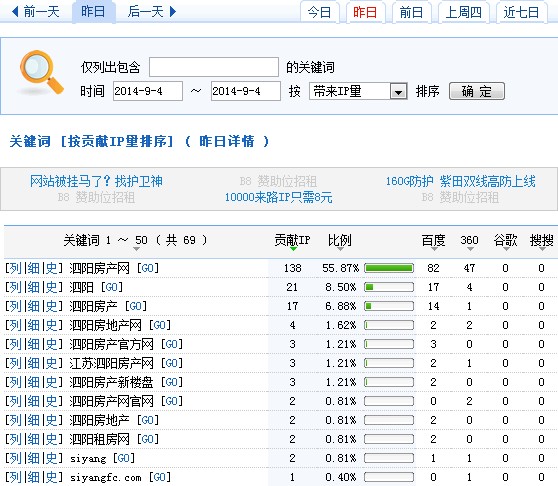The height and width of the screenshot is (486, 558).
Task: Sort by 百度 column header
Action: coord(433,240)
